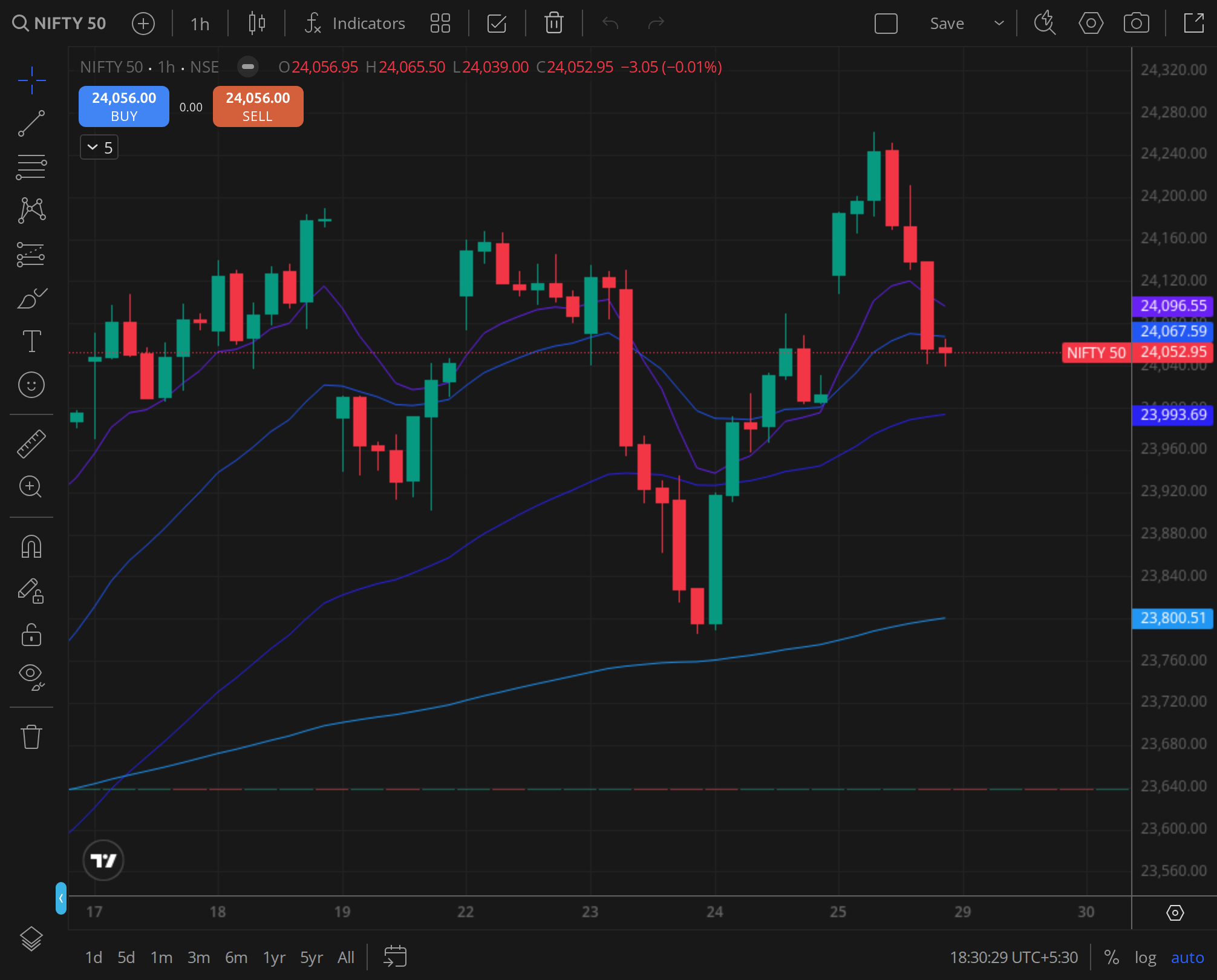
Task: Open the emoji icons tool
Action: 31,385
